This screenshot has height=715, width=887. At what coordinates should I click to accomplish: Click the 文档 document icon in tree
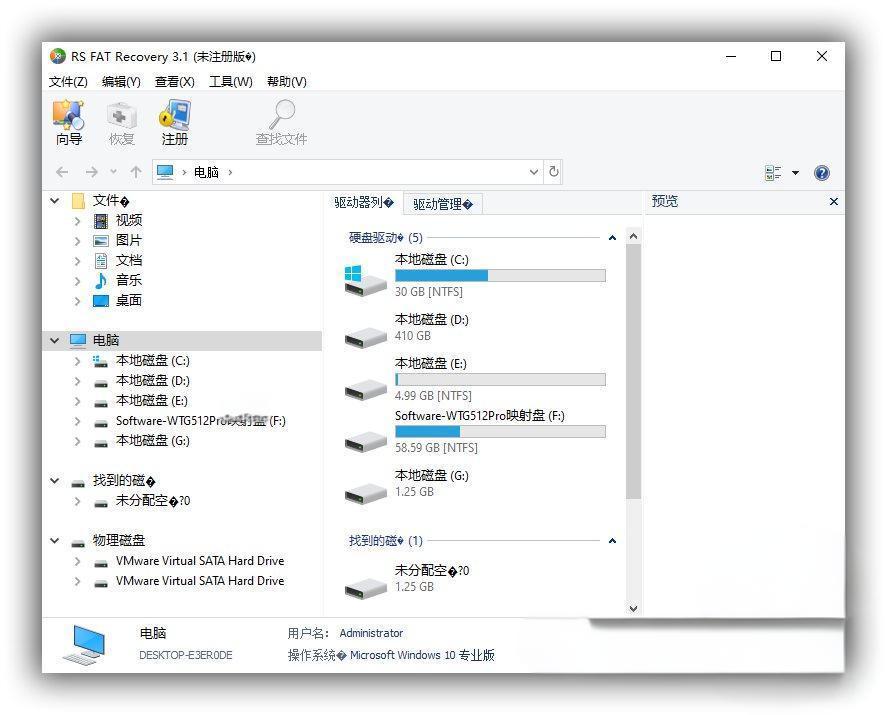tap(101, 261)
